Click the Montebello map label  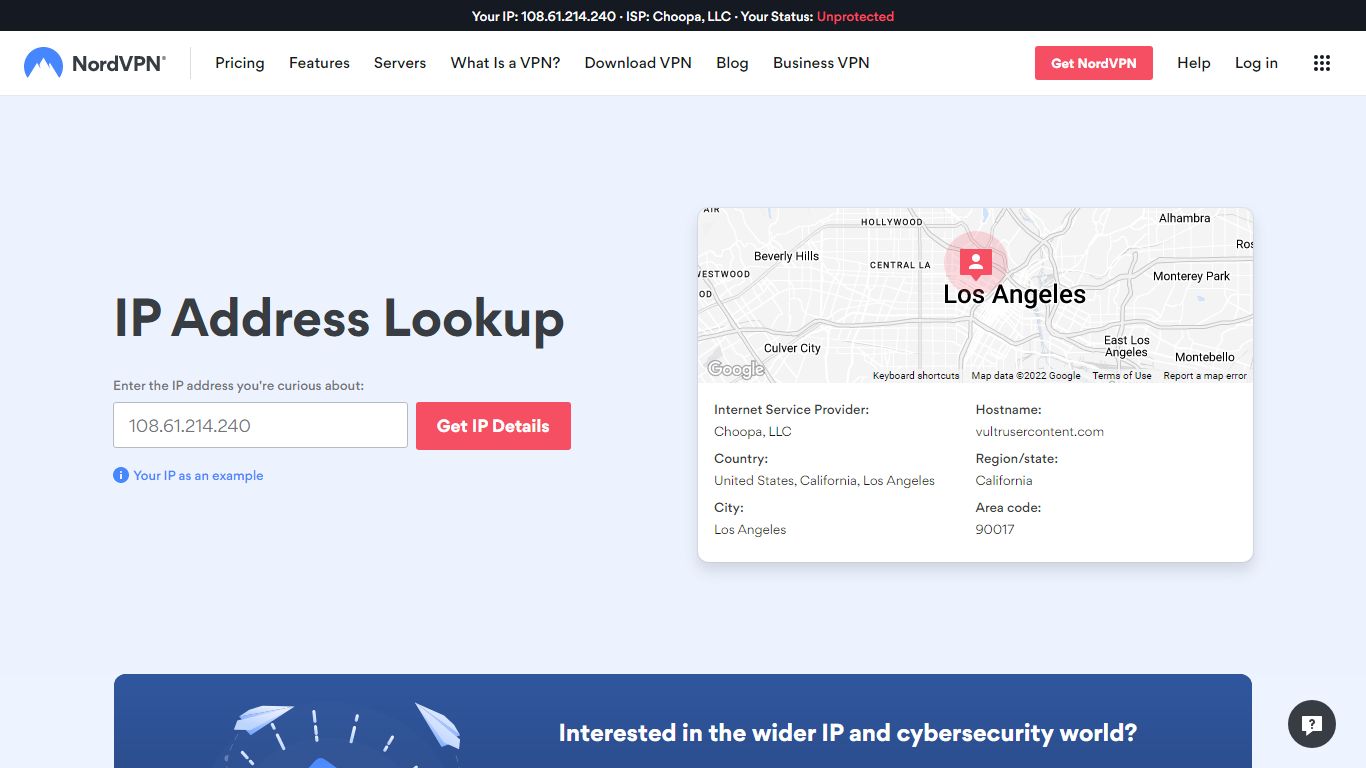(x=1205, y=357)
